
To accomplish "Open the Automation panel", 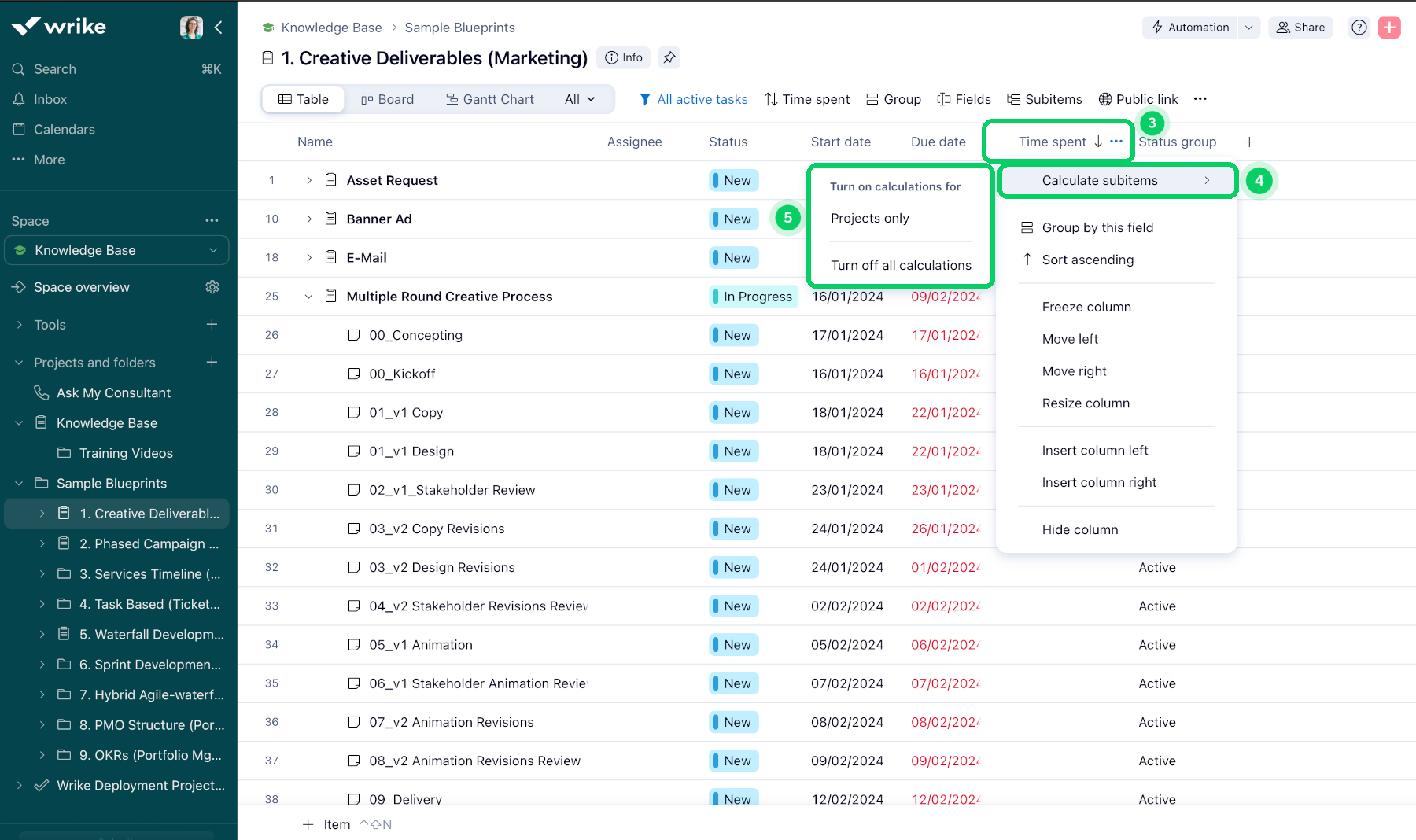I will coord(1190,27).
